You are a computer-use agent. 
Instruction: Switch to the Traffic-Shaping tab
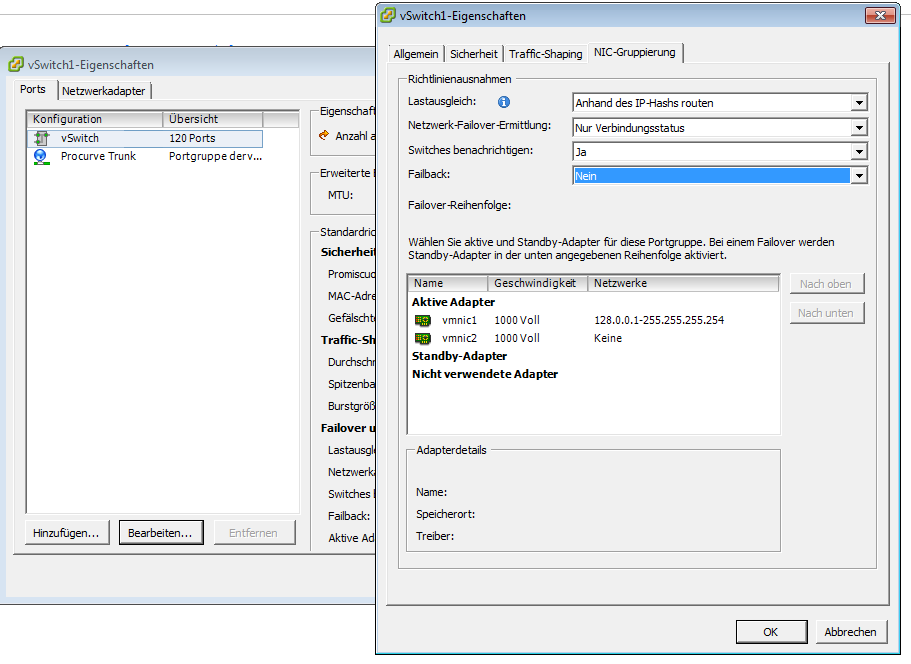545,54
